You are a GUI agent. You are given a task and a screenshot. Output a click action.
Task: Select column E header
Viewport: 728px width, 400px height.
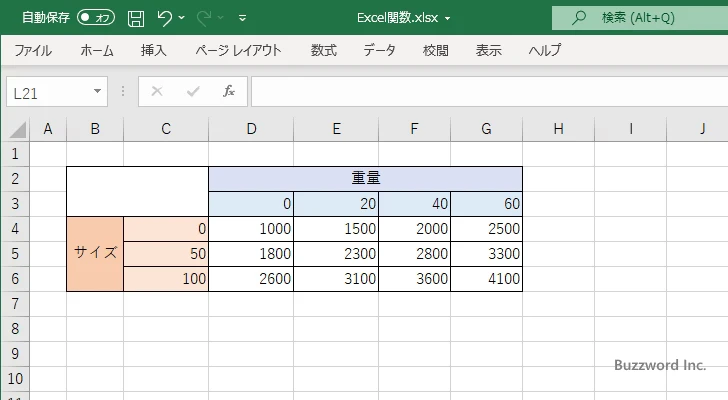[x=336, y=129]
